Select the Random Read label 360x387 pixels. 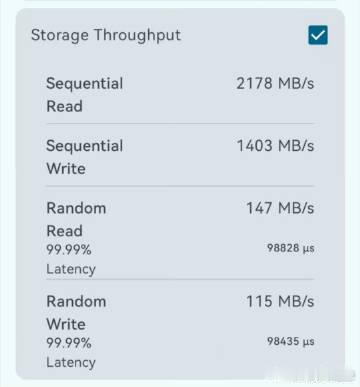click(x=76, y=220)
